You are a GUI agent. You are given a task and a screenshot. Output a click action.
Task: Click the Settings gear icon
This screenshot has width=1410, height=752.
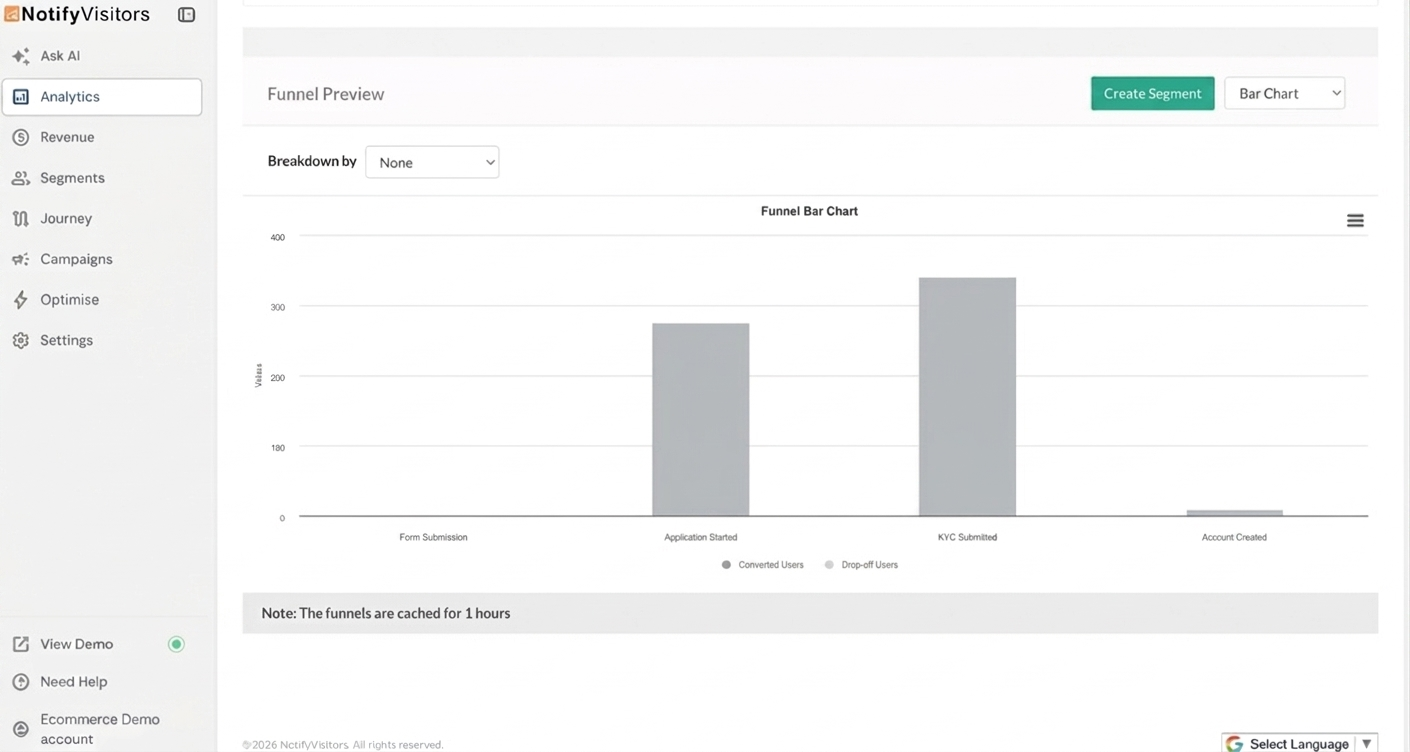[x=20, y=340]
